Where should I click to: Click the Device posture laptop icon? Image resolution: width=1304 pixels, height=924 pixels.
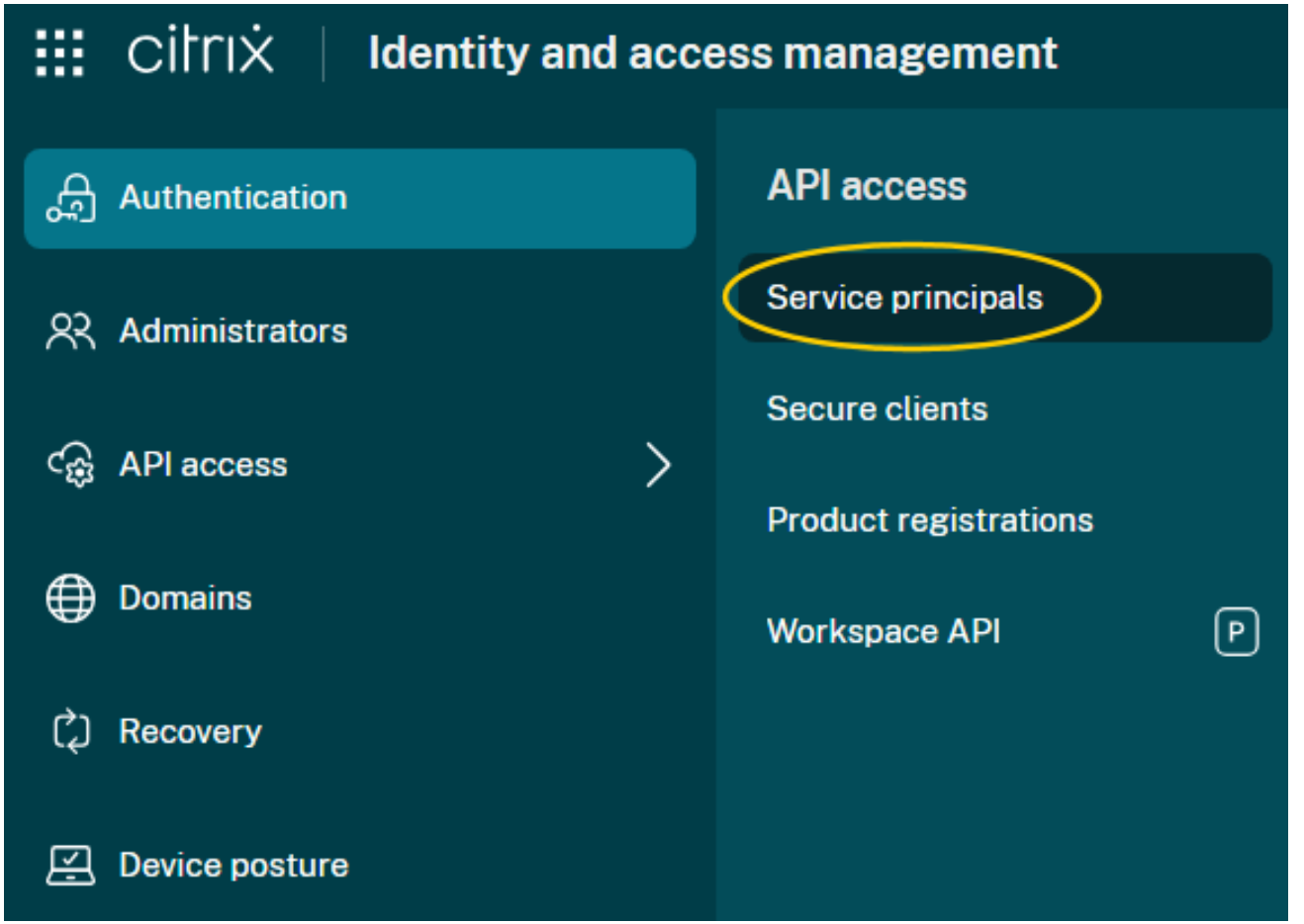70,866
